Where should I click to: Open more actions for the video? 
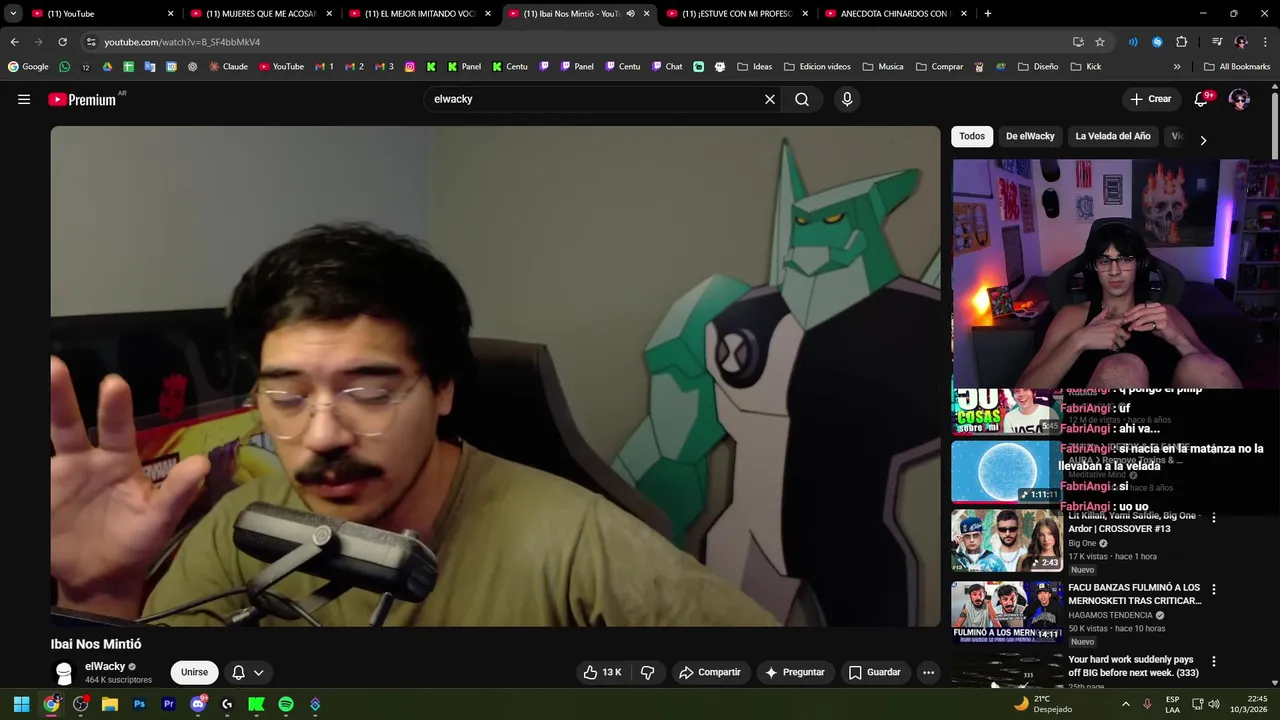(928, 672)
